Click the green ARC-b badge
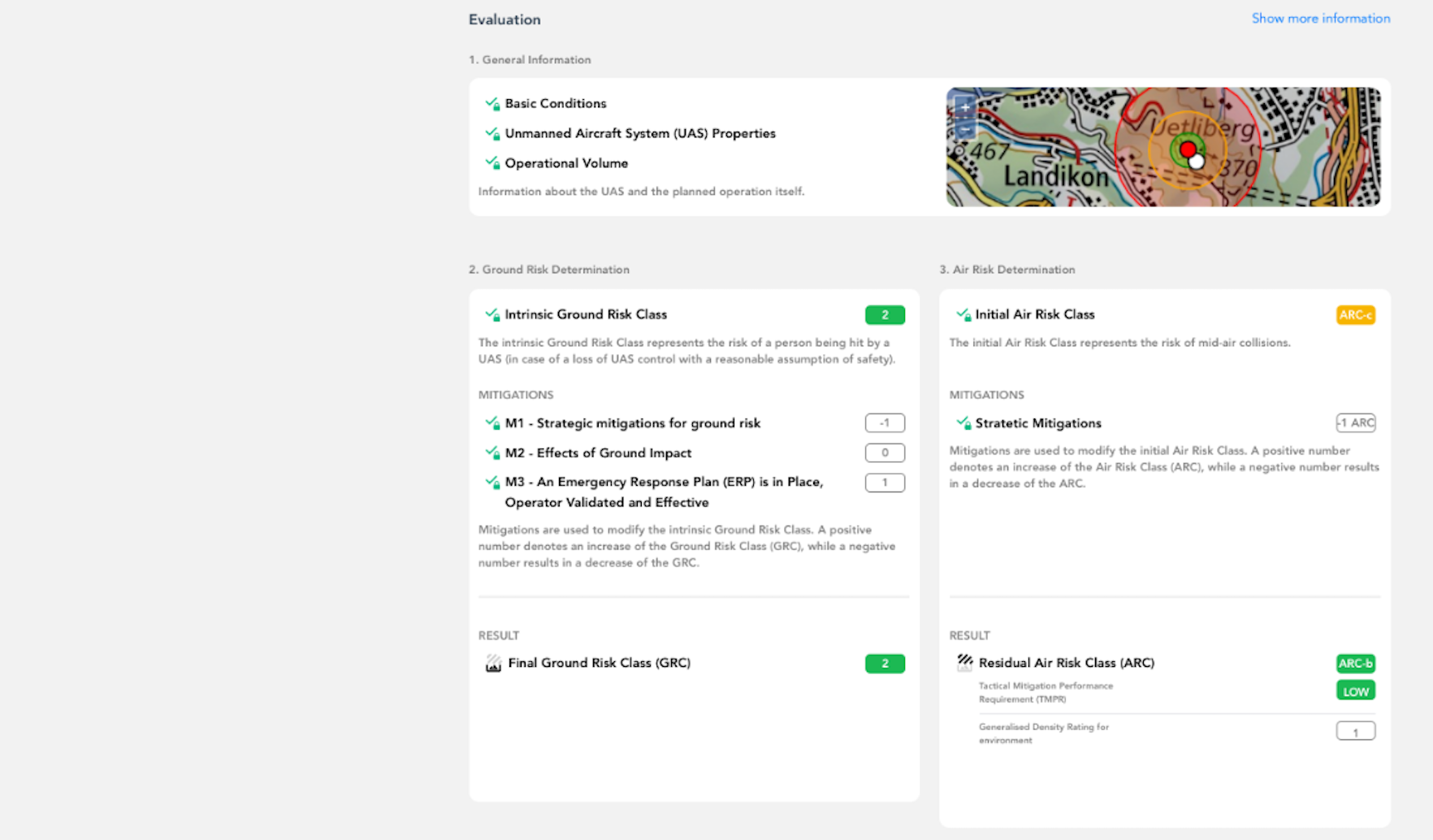Screen dimensions: 1433x840 [1356, 664]
